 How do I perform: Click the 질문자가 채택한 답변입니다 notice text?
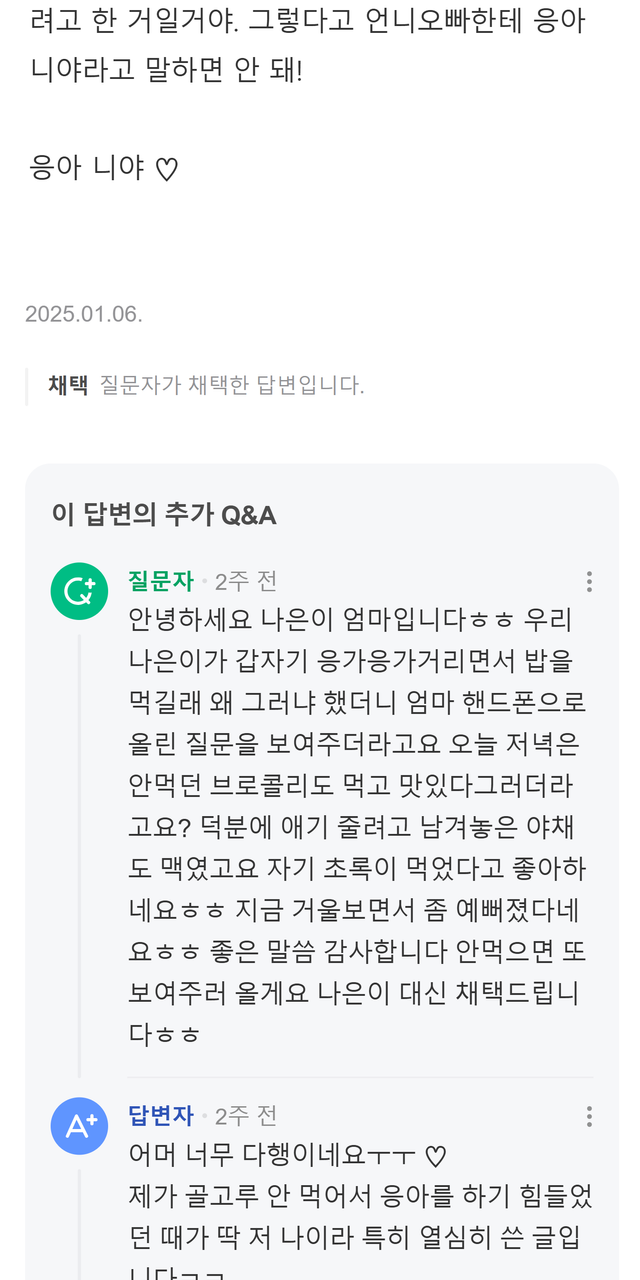(x=232, y=385)
